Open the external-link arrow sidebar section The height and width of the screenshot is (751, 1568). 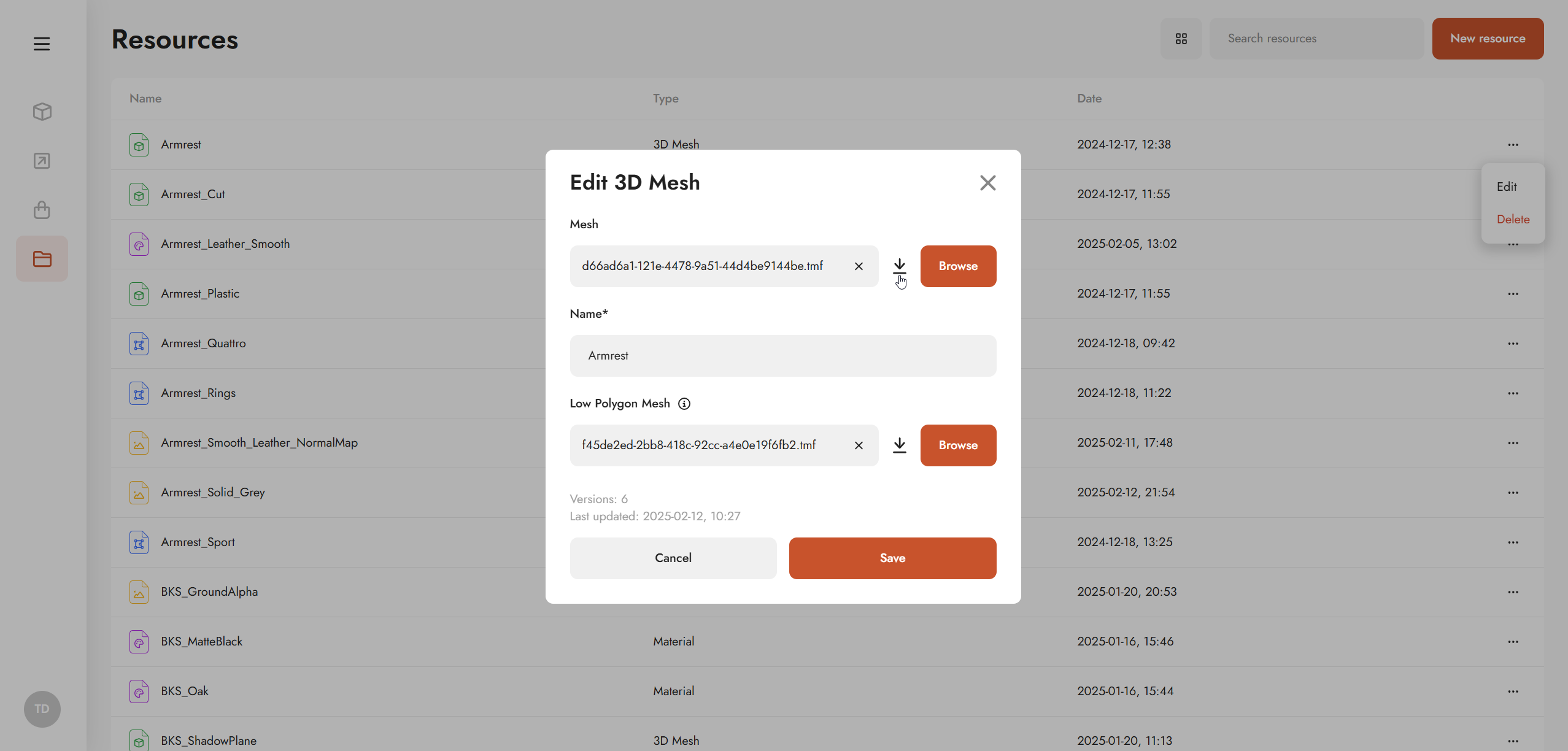pyautogui.click(x=42, y=161)
